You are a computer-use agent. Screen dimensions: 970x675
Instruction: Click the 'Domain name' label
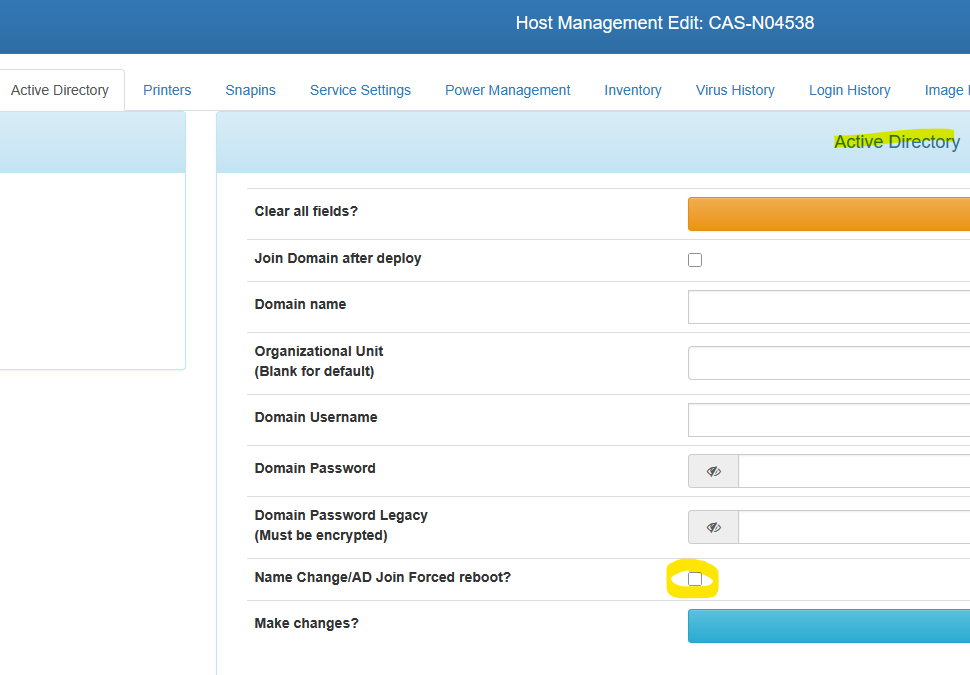pos(300,304)
